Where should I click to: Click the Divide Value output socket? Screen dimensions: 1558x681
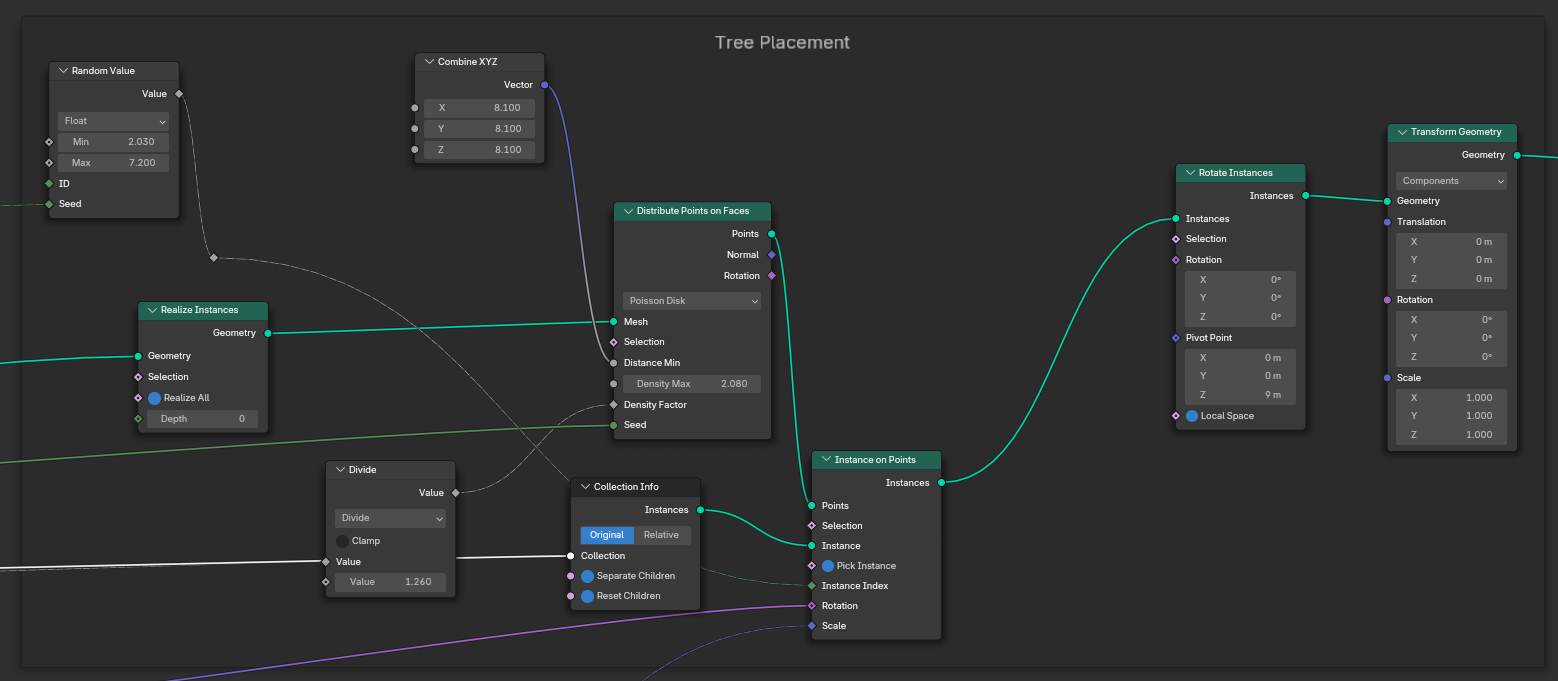pos(456,493)
